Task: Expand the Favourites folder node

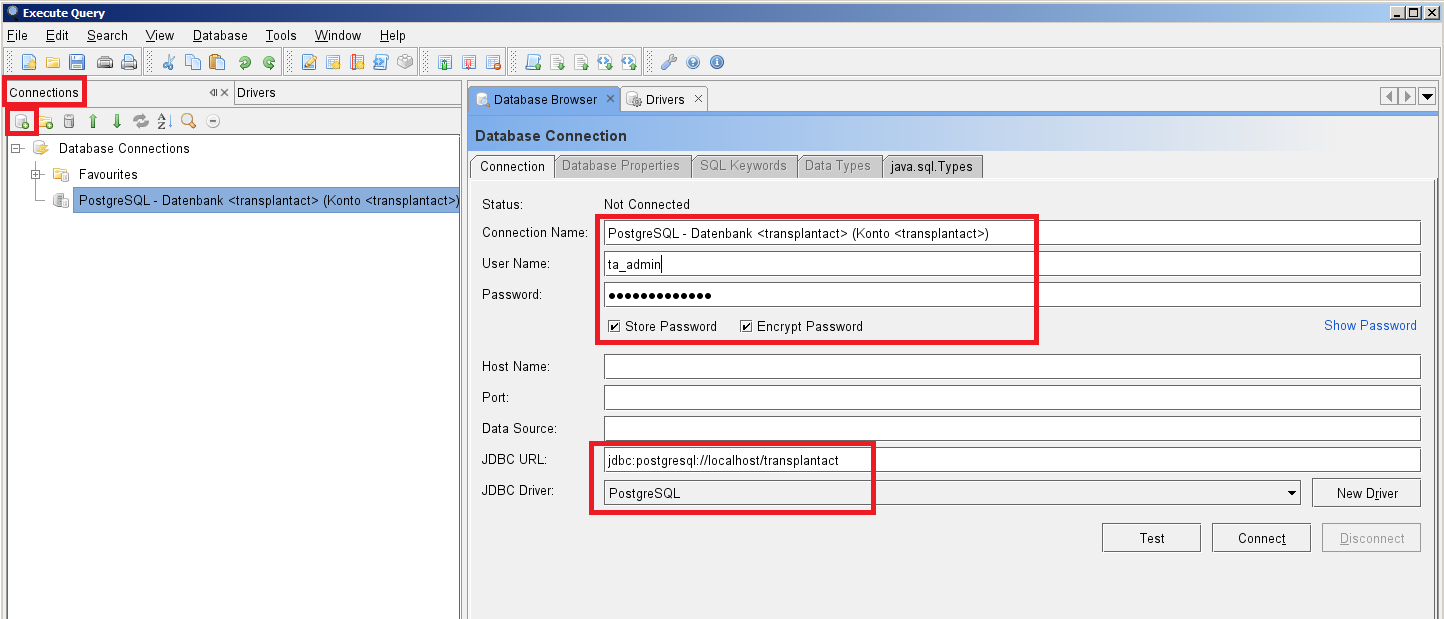Action: click(36, 174)
